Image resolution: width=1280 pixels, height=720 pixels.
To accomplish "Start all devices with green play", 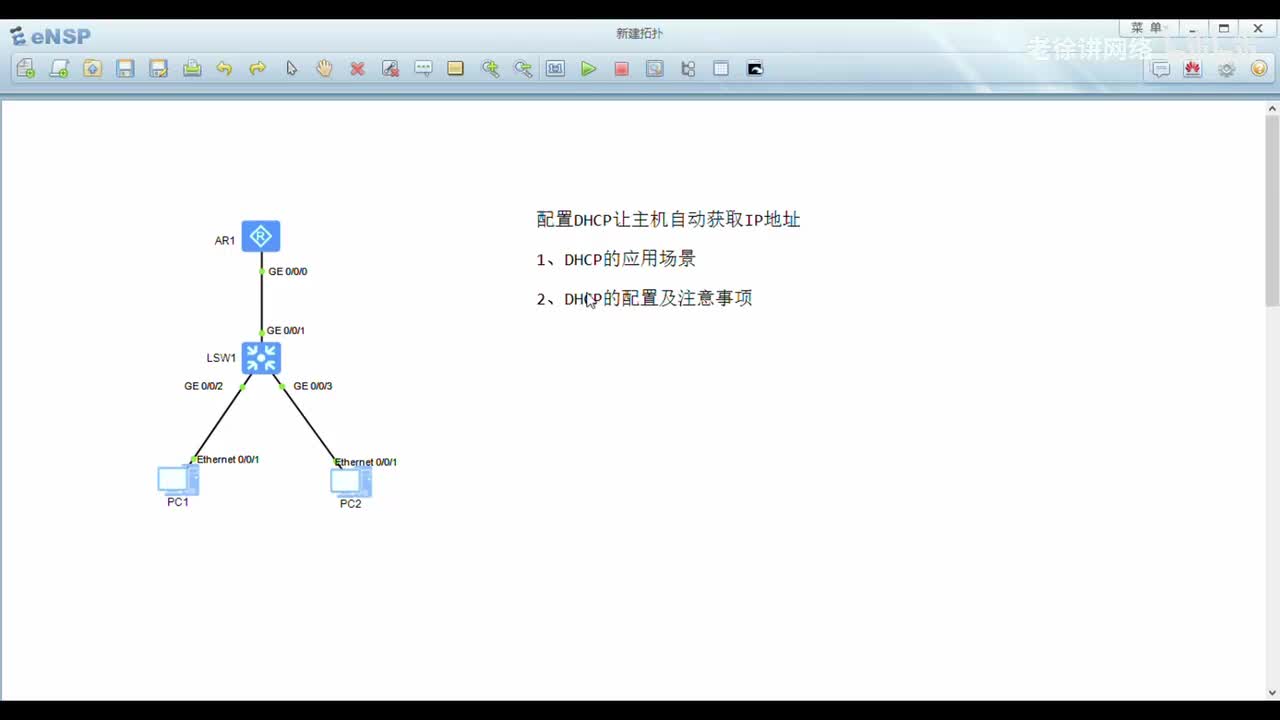I will 589,69.
